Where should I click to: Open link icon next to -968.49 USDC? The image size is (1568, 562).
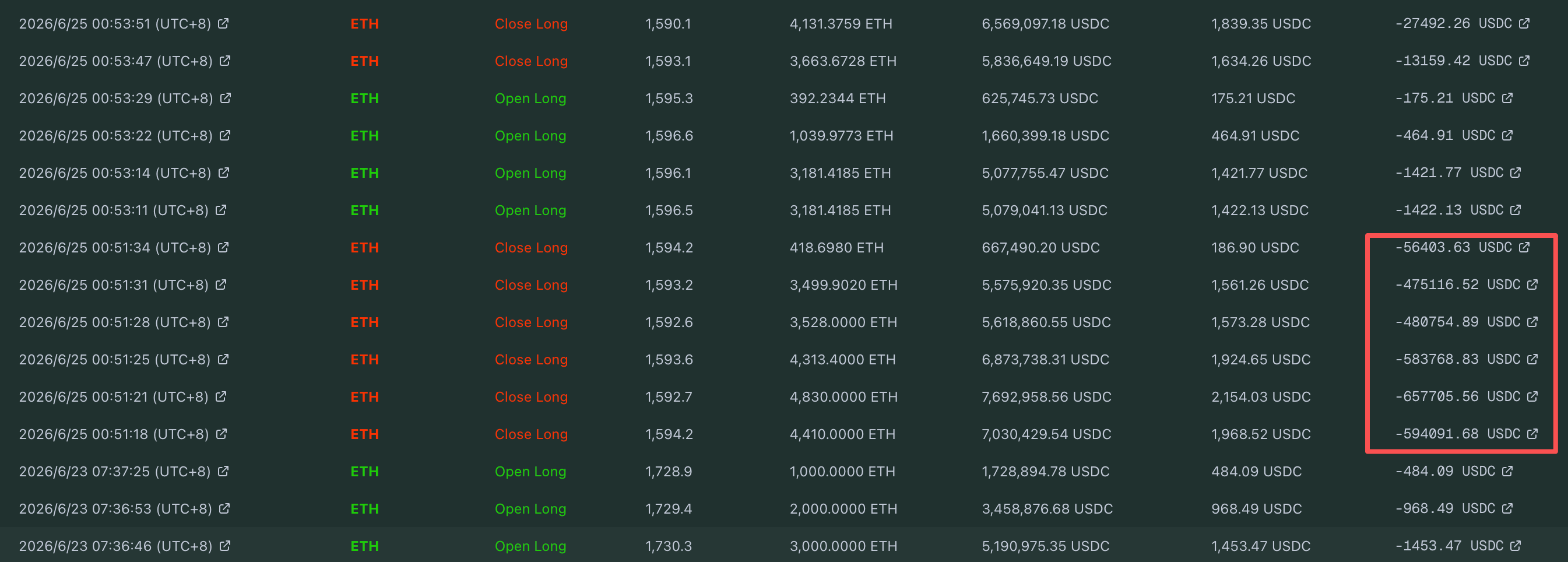click(1508, 508)
